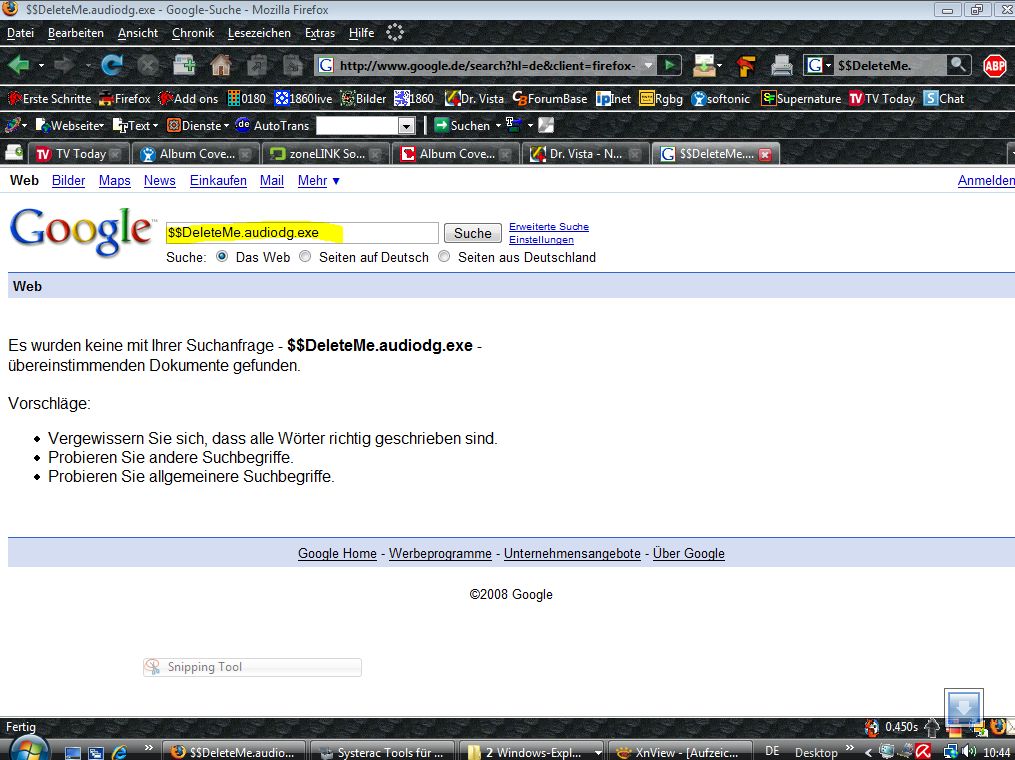
Task: Open Systerac Tools taskbar button
Action: tap(383, 752)
